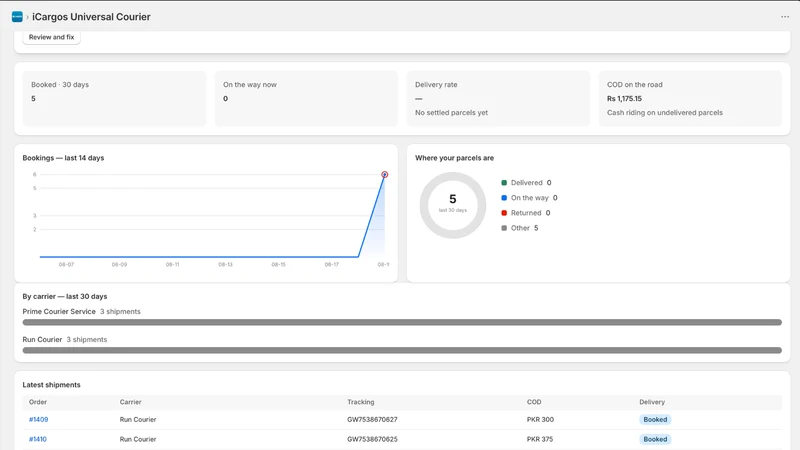Click the Run Courier shipments bar

[x=402, y=351]
